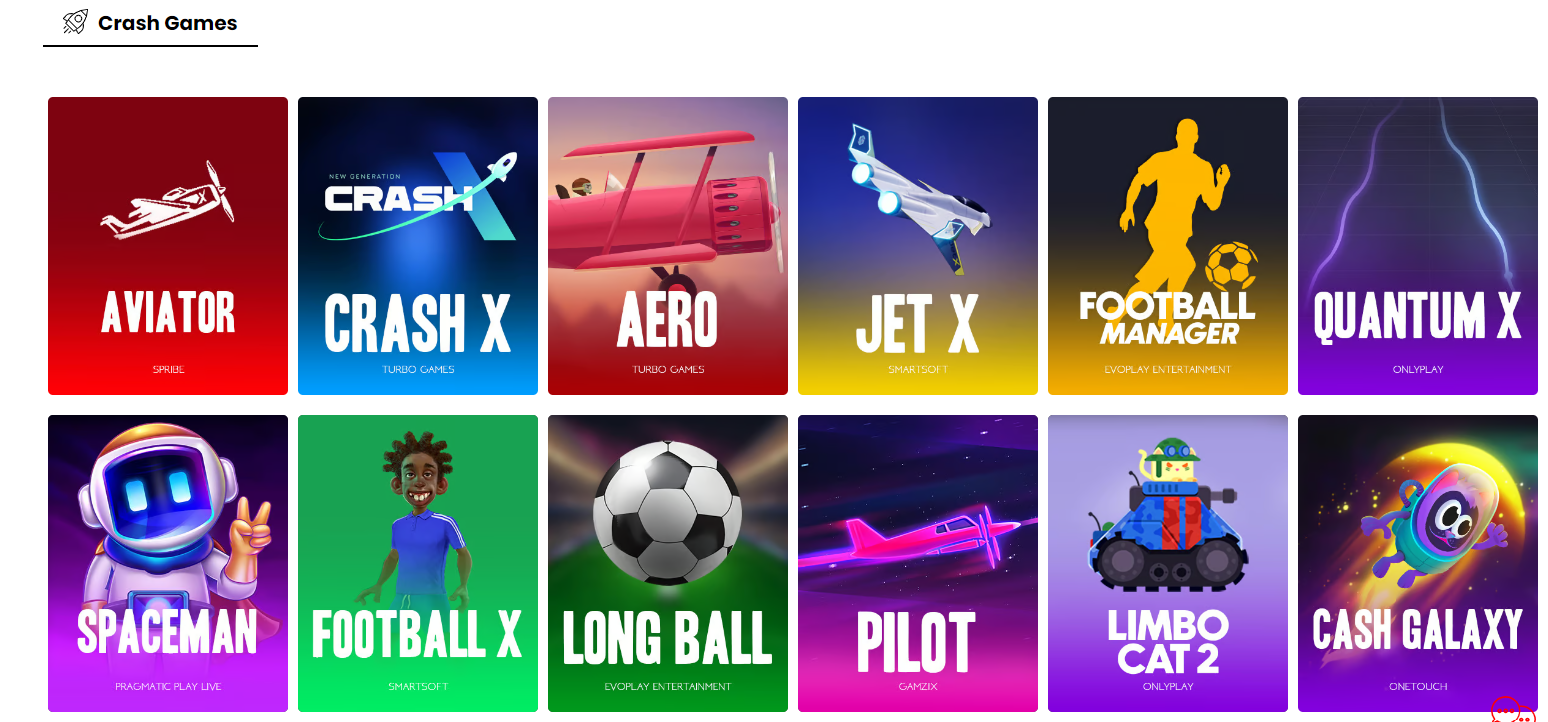Open the Aero red biplane game
The image size is (1548, 722).
pyautogui.click(x=668, y=246)
